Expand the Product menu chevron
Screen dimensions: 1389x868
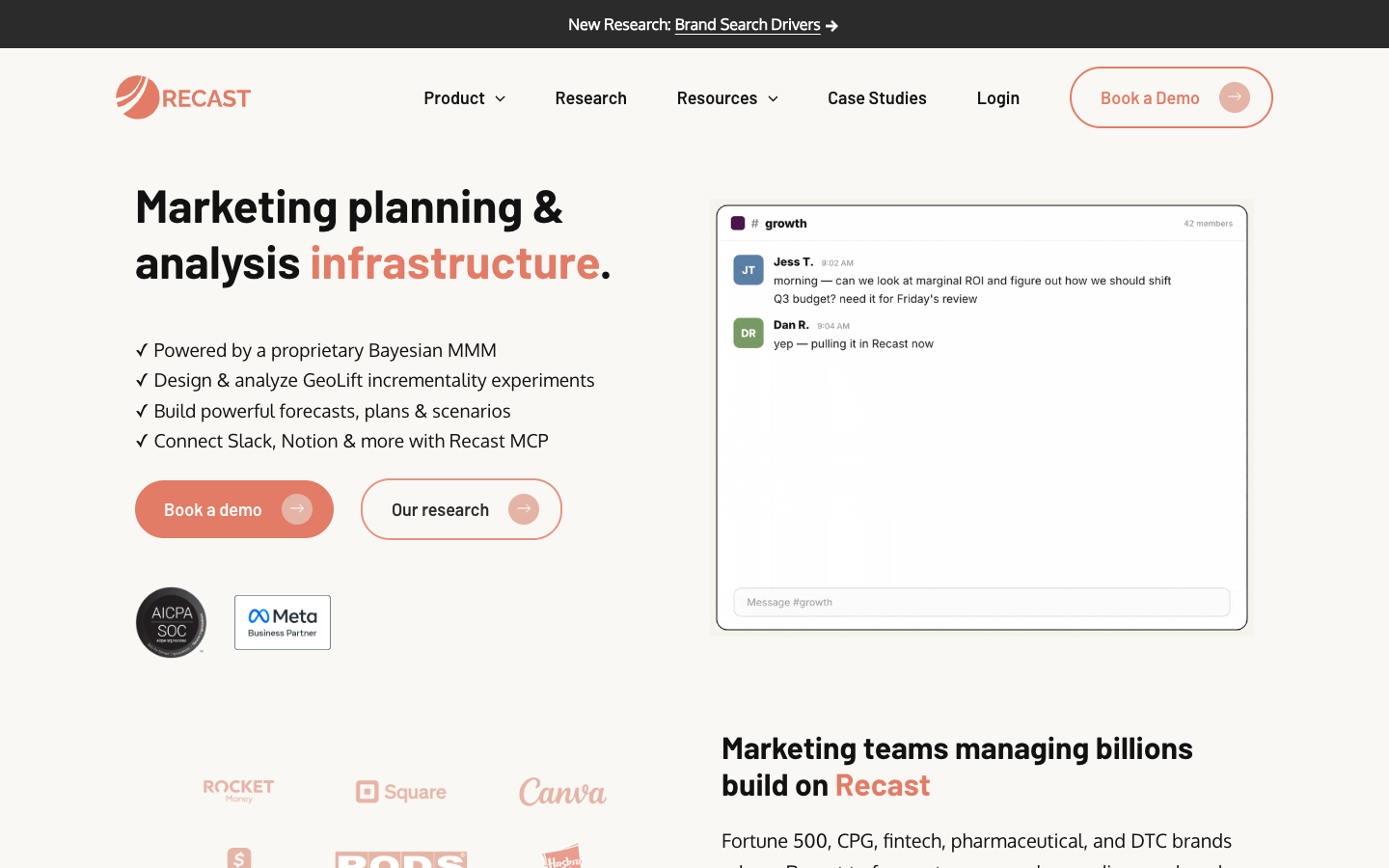coord(500,98)
